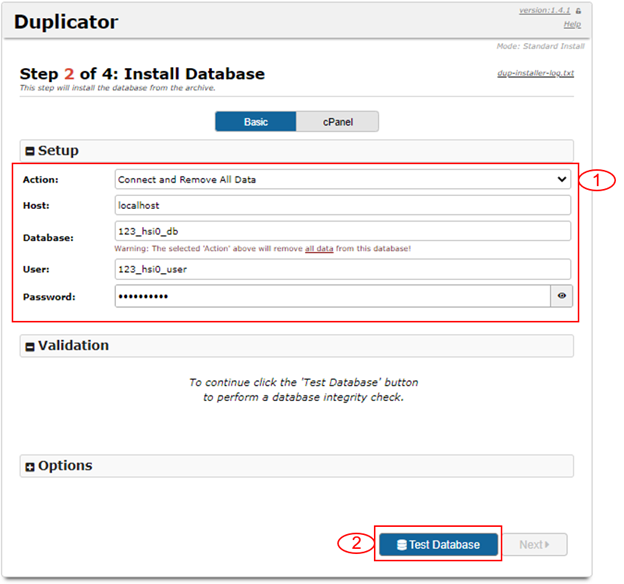Collapse the Setup section minus icon

coord(30,151)
